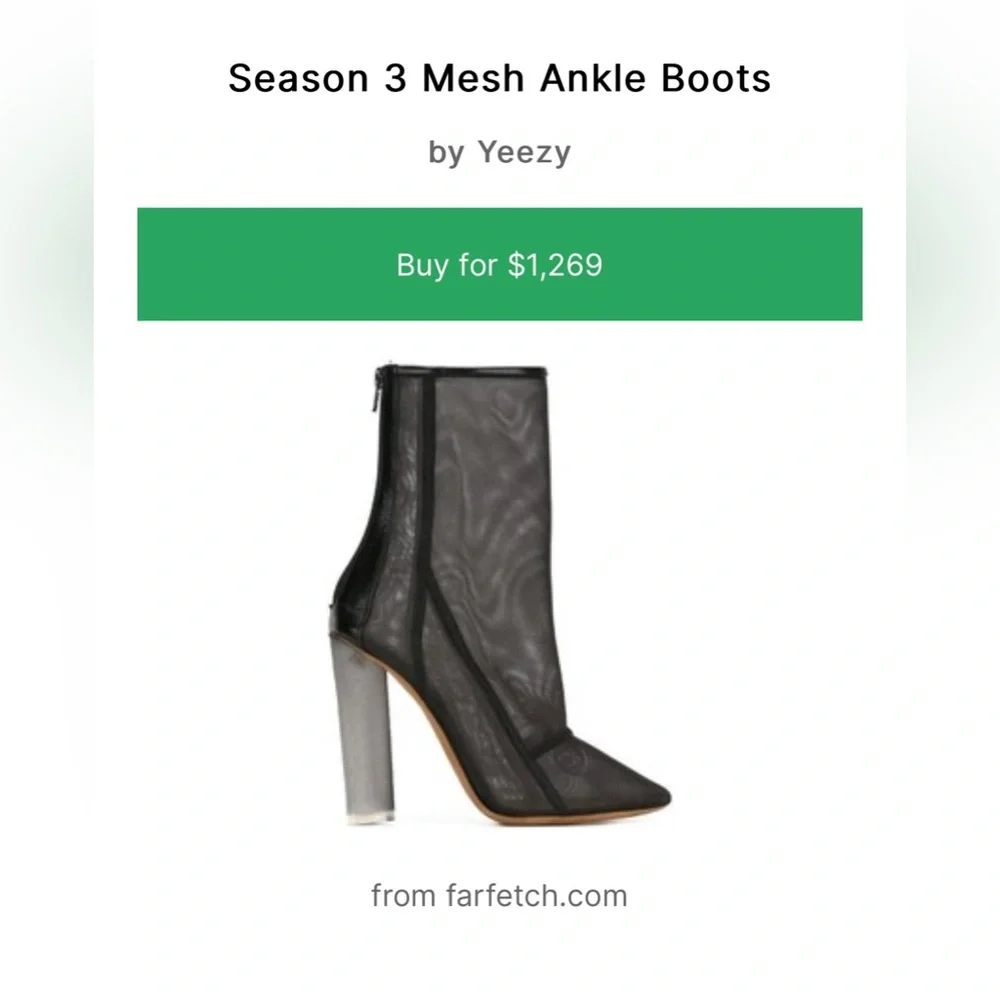Click the Season 3 Mesh Ankle Boots title

[x=499, y=78]
